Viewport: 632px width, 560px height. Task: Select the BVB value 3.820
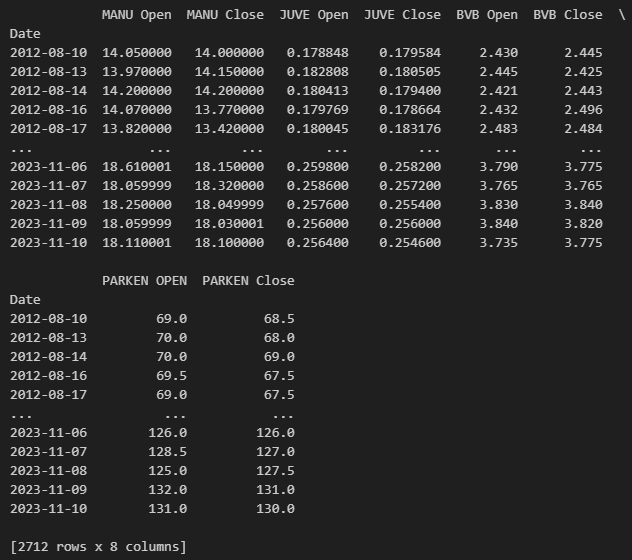click(583, 223)
